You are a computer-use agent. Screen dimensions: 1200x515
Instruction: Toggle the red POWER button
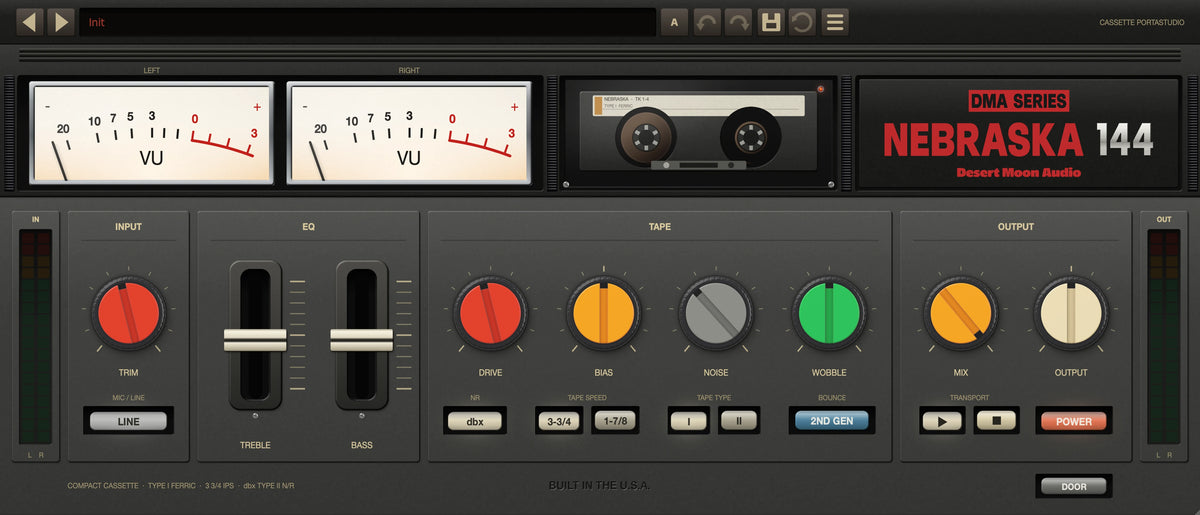[x=1074, y=421]
